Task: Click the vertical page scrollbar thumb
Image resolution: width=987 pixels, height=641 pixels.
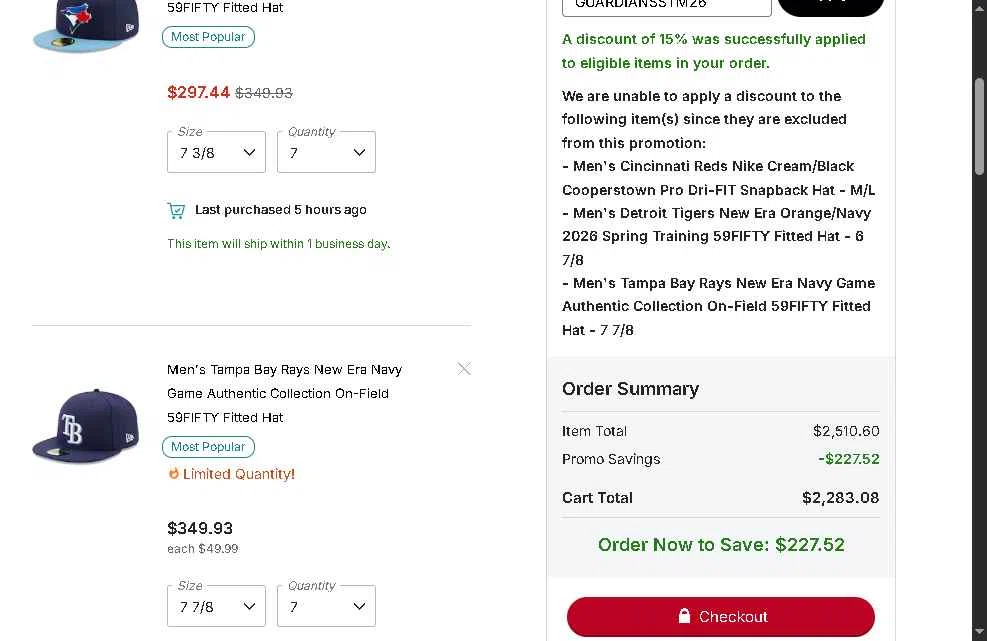Action: click(980, 126)
